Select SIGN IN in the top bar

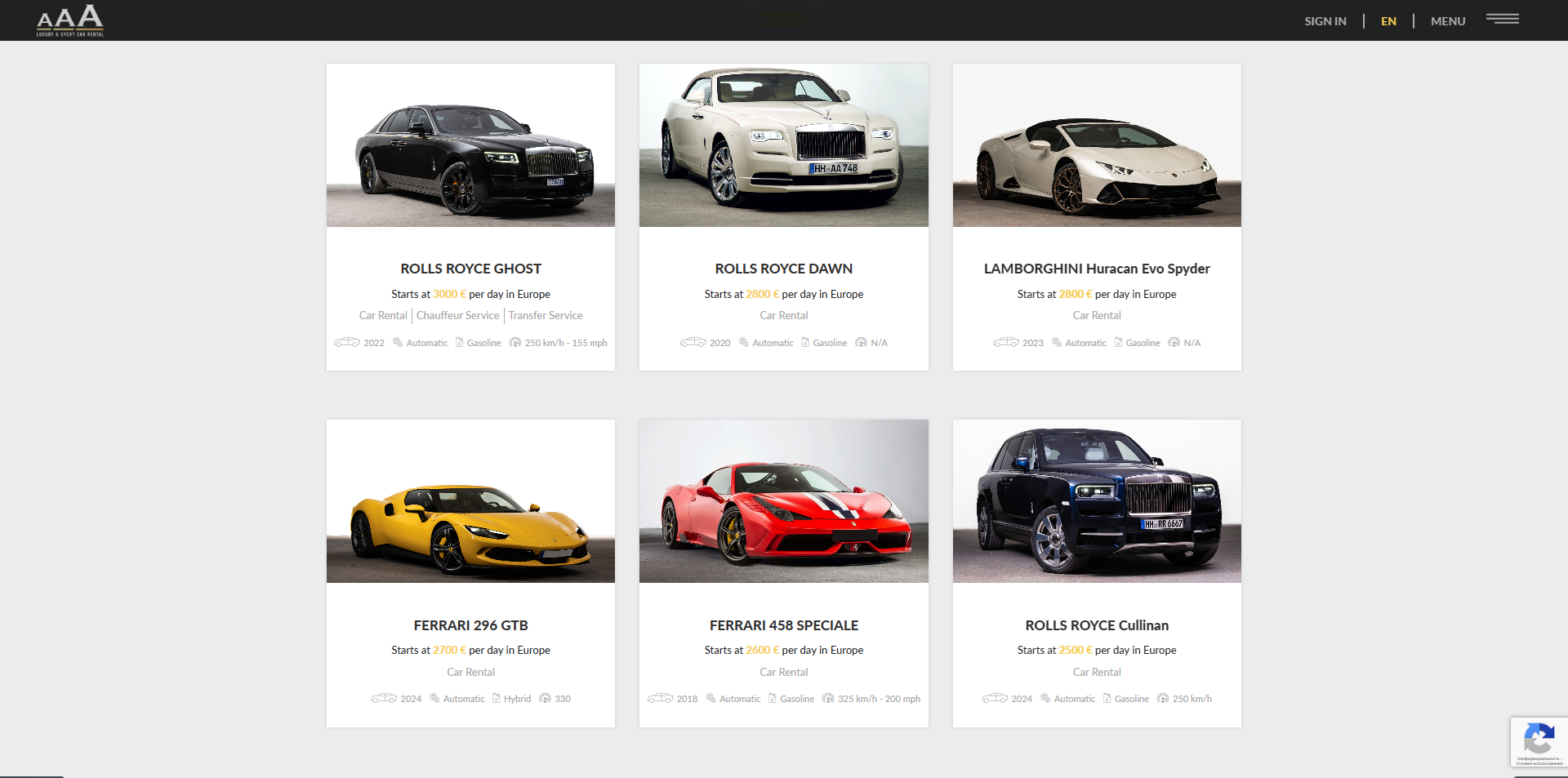click(x=1325, y=21)
